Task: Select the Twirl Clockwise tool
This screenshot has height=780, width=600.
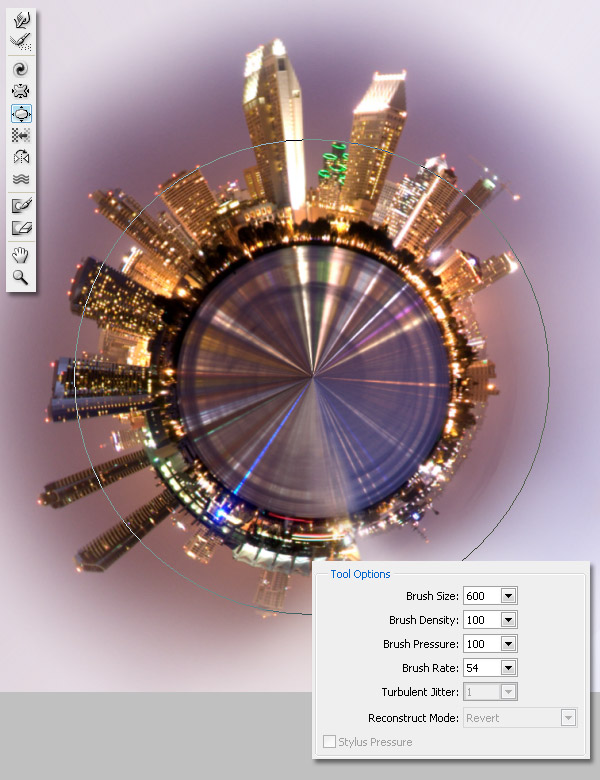Action: pos(21,70)
